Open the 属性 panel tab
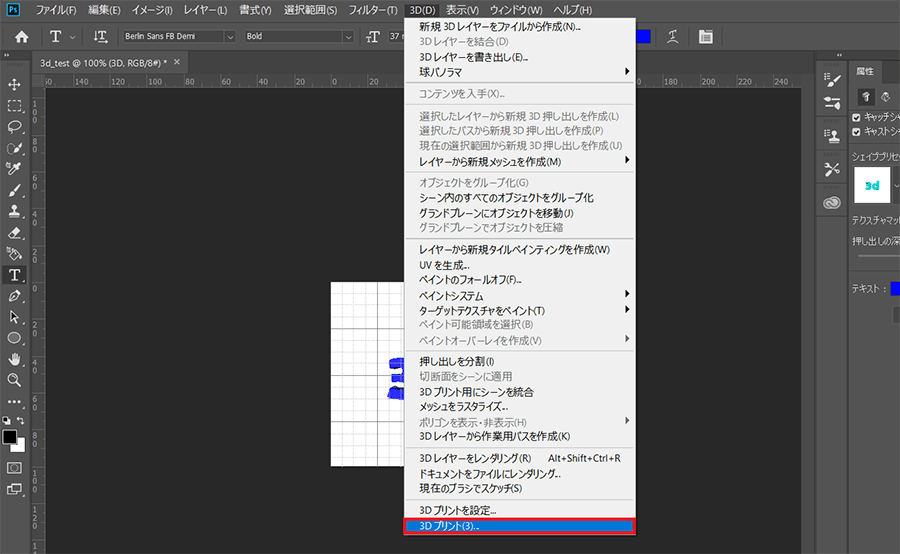 [x=865, y=71]
